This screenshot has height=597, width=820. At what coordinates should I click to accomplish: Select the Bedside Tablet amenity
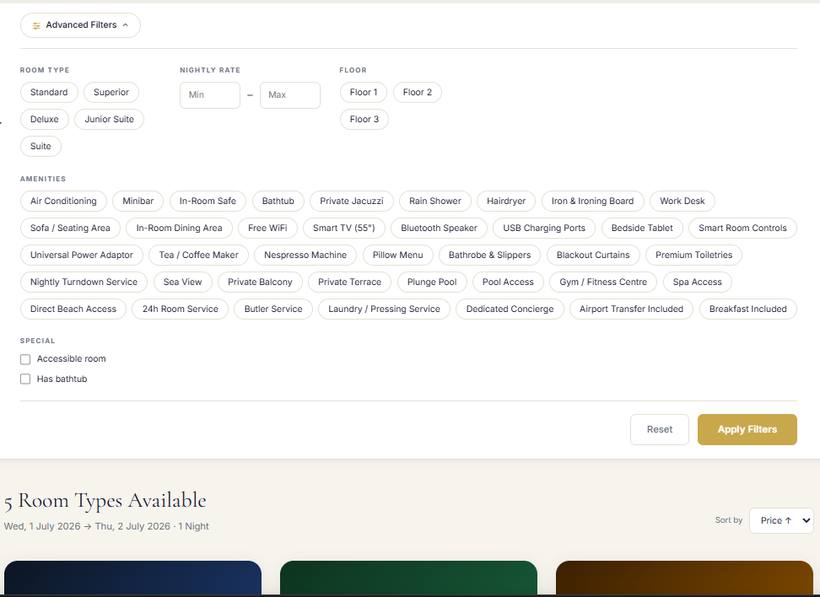tap(642, 228)
